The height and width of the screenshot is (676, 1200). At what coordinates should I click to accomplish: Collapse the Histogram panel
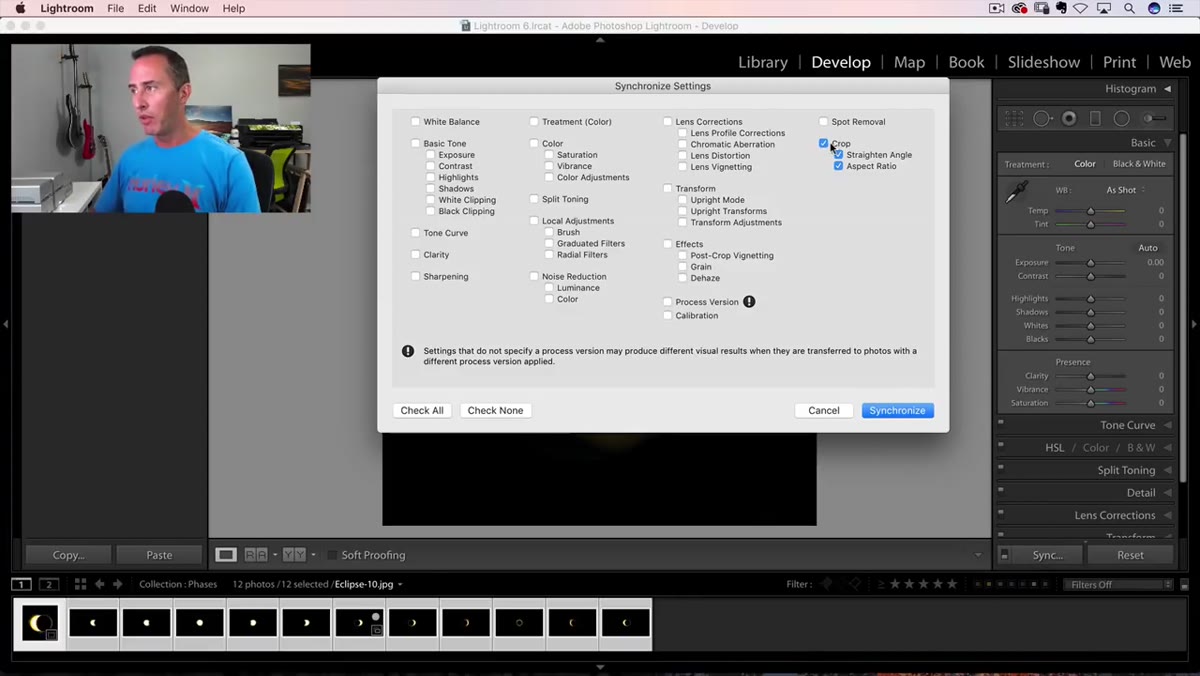pyautogui.click(x=1168, y=89)
